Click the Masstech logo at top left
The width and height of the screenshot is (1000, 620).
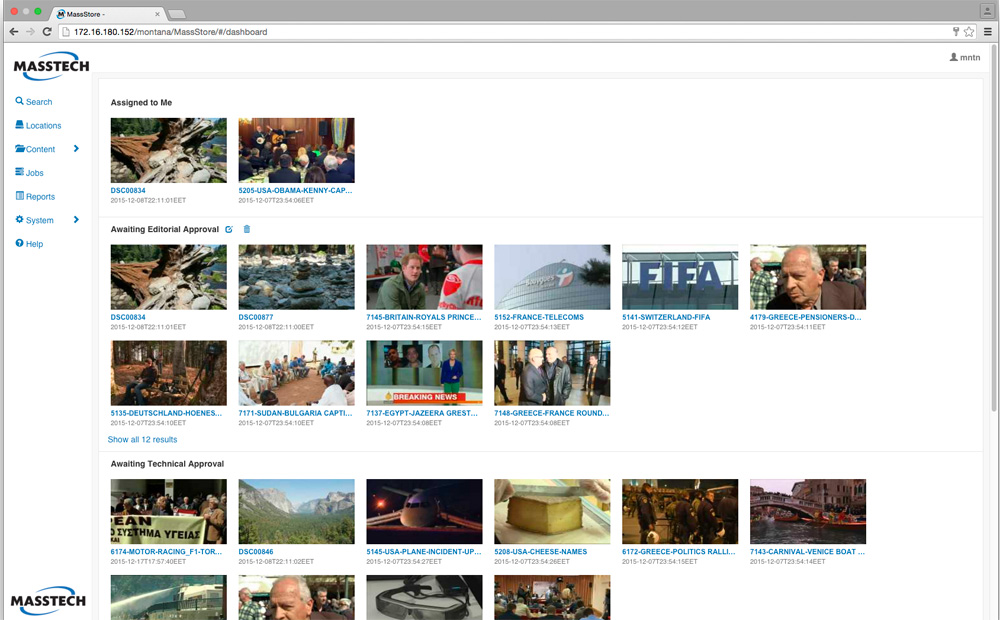coord(51,66)
